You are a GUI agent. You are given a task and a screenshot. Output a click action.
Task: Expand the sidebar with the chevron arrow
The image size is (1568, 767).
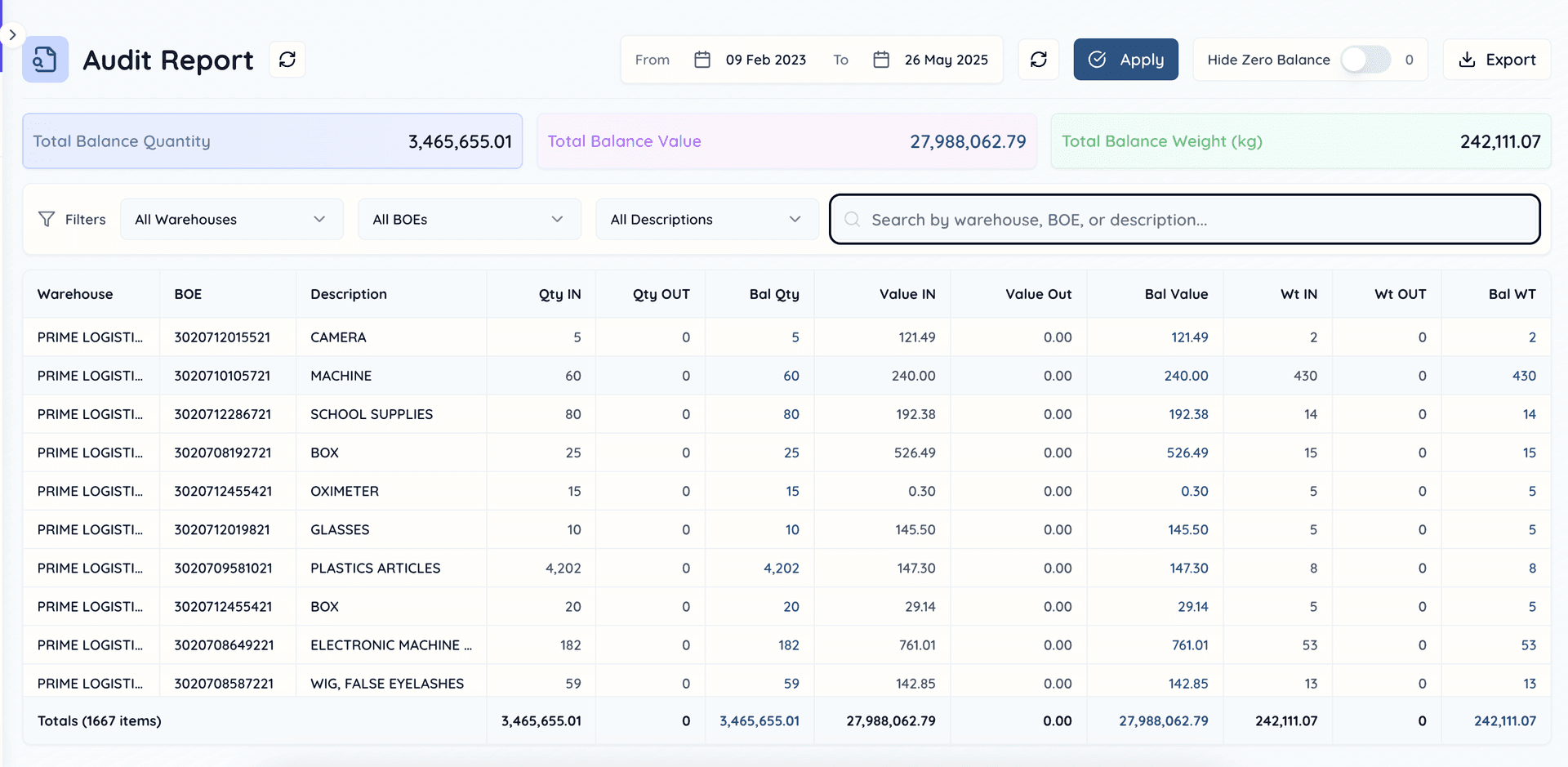[x=12, y=35]
